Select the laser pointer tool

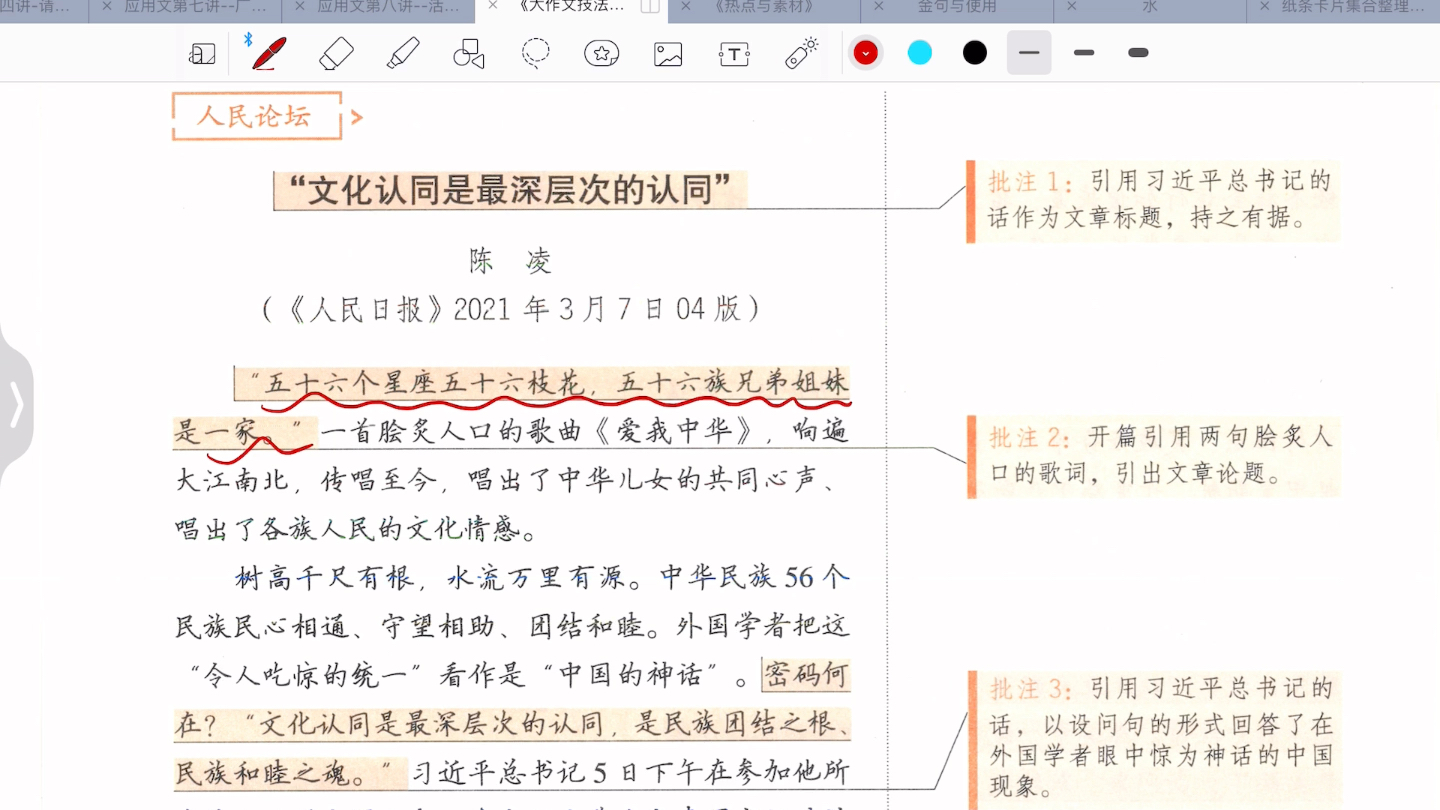pyautogui.click(x=802, y=53)
